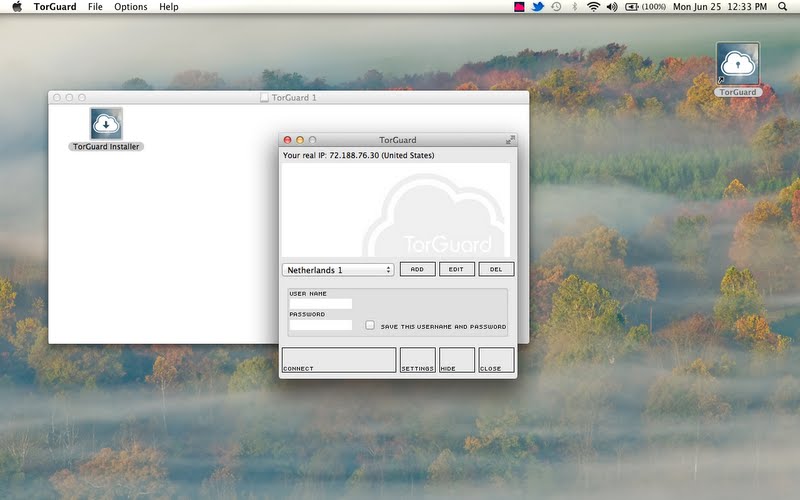Click the pink square menu bar icon
Image resolution: width=800 pixels, height=500 pixels.
pyautogui.click(x=519, y=7)
